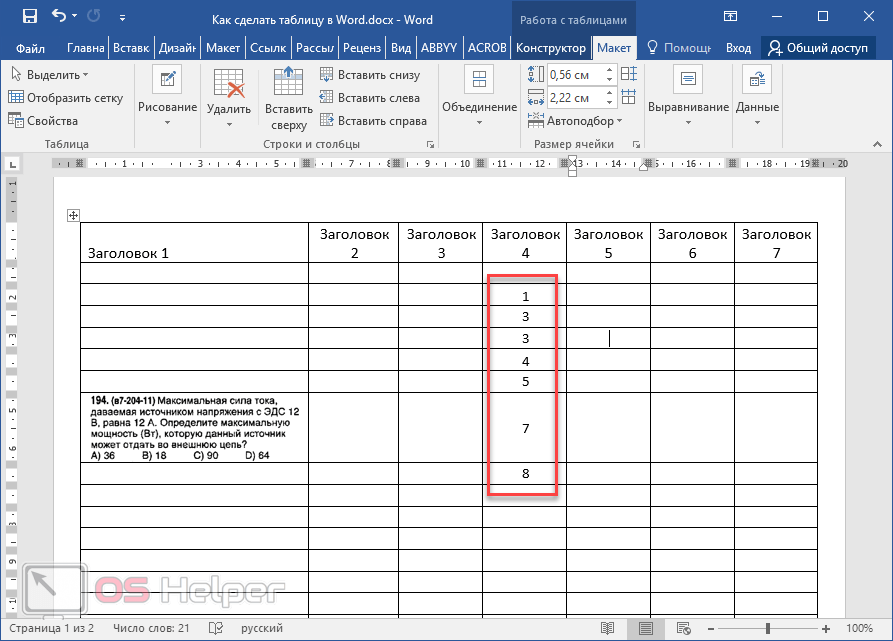Expand the Выделить dropdown
This screenshot has width=893, height=641.
coord(50,75)
